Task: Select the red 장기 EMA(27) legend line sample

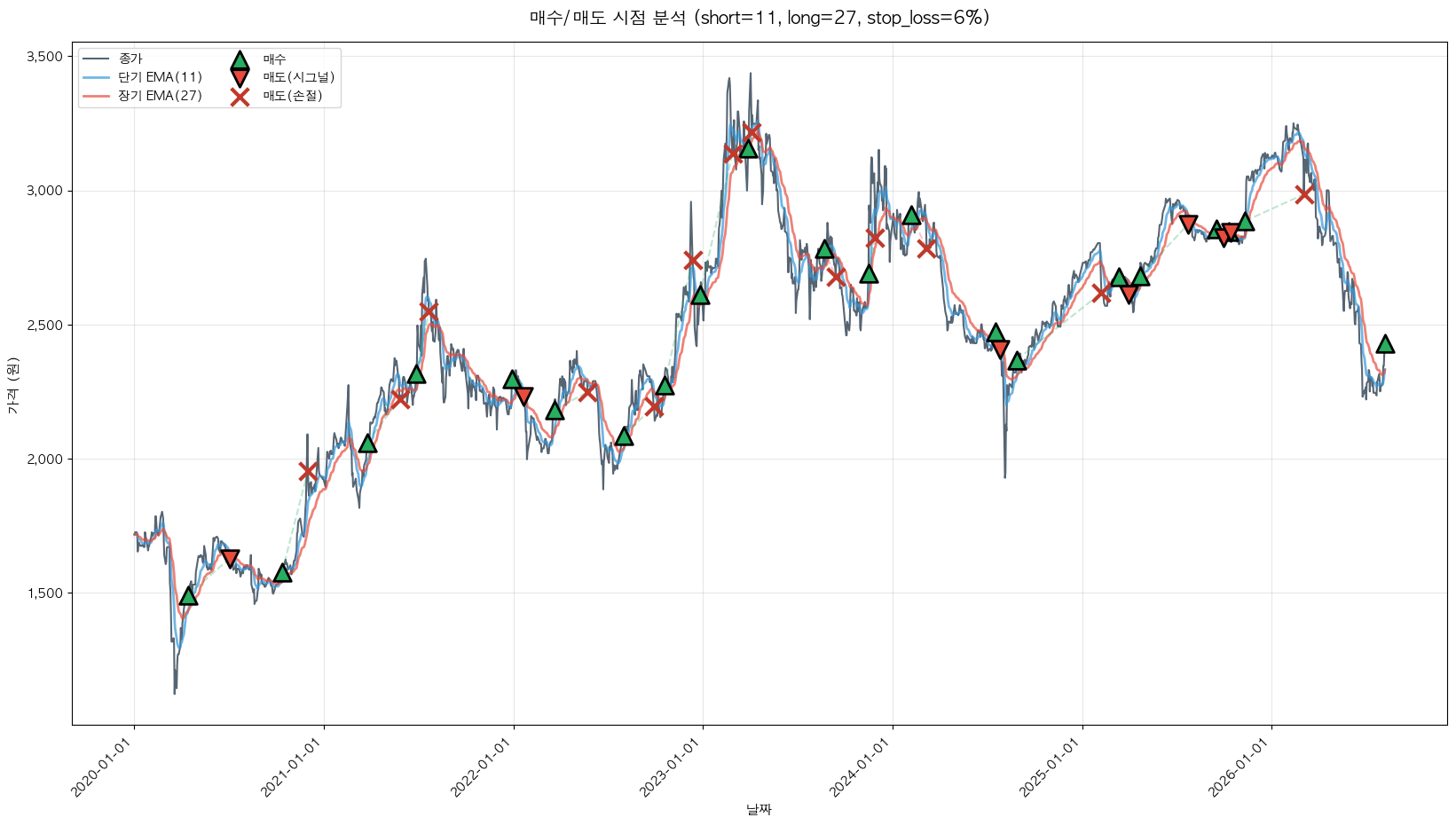Action: coord(96,96)
